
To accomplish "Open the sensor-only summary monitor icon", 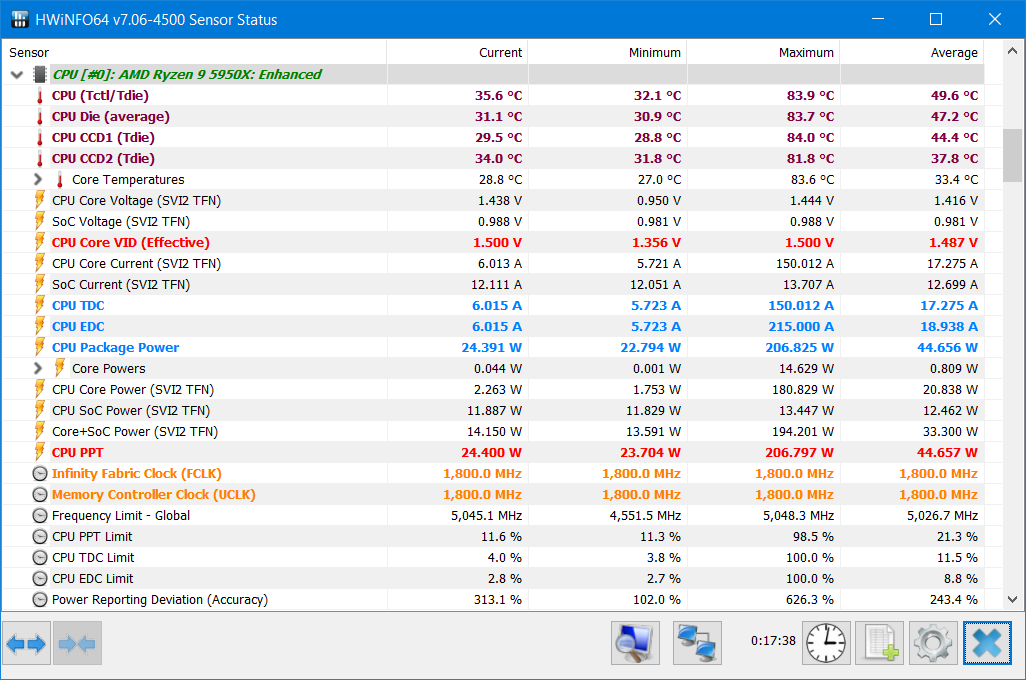I will [x=635, y=643].
